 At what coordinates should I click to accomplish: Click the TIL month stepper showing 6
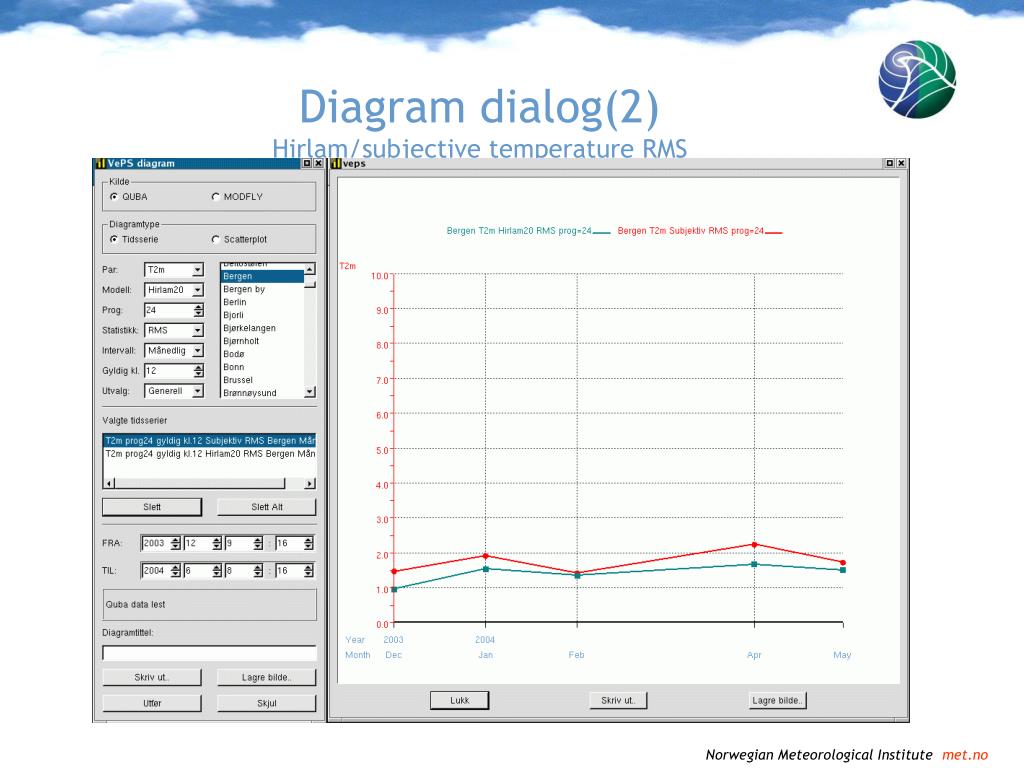(217, 571)
